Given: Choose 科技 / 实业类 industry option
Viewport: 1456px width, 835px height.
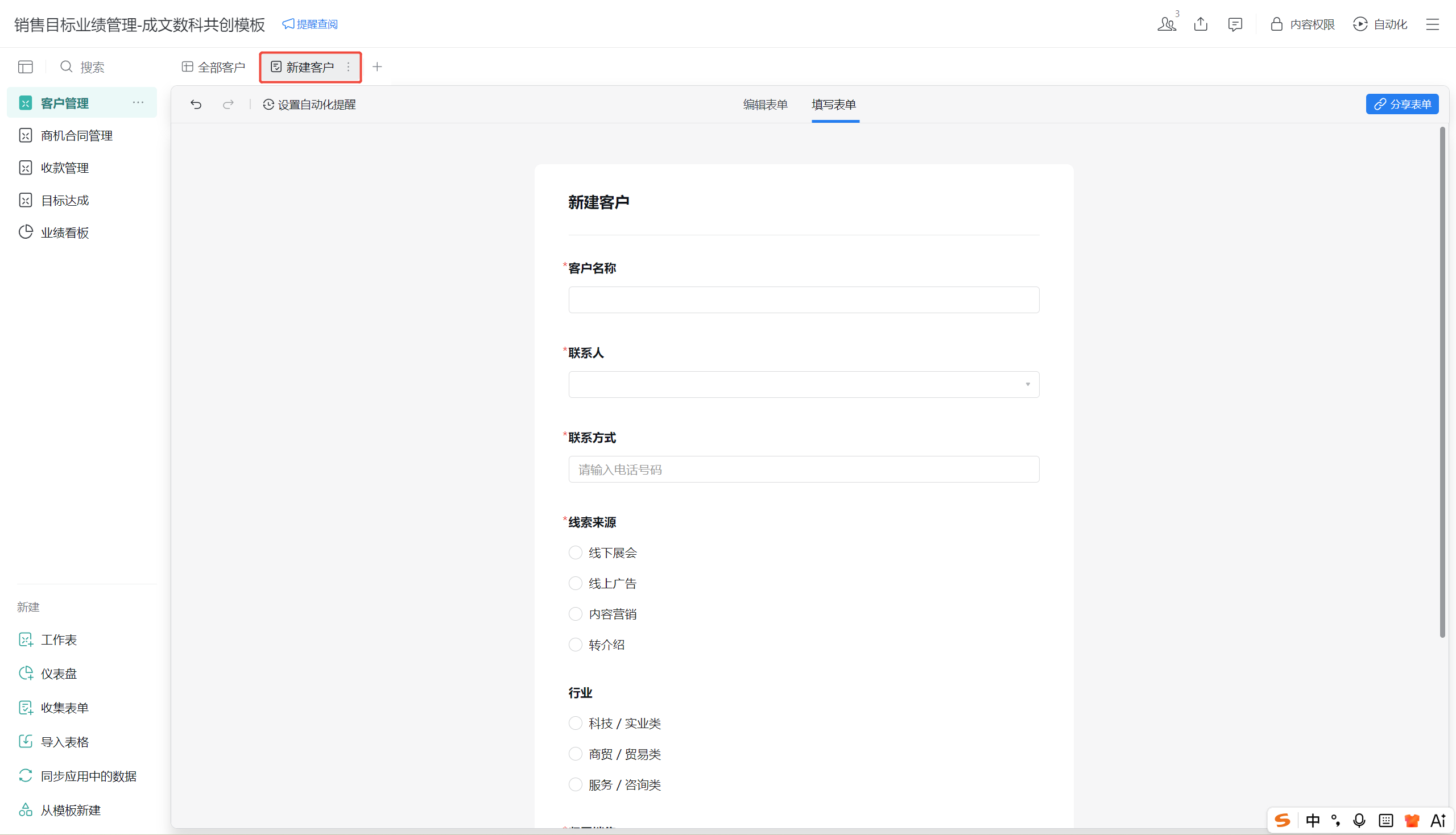Looking at the screenshot, I should tap(576, 723).
